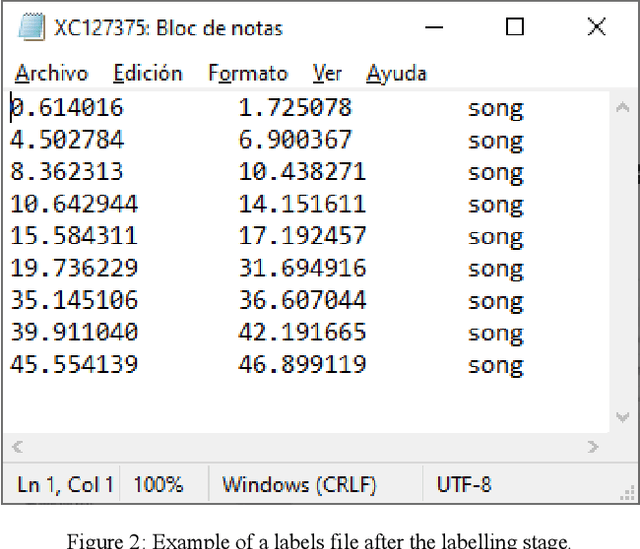
Task: Open the Ver menu
Action: (327, 73)
